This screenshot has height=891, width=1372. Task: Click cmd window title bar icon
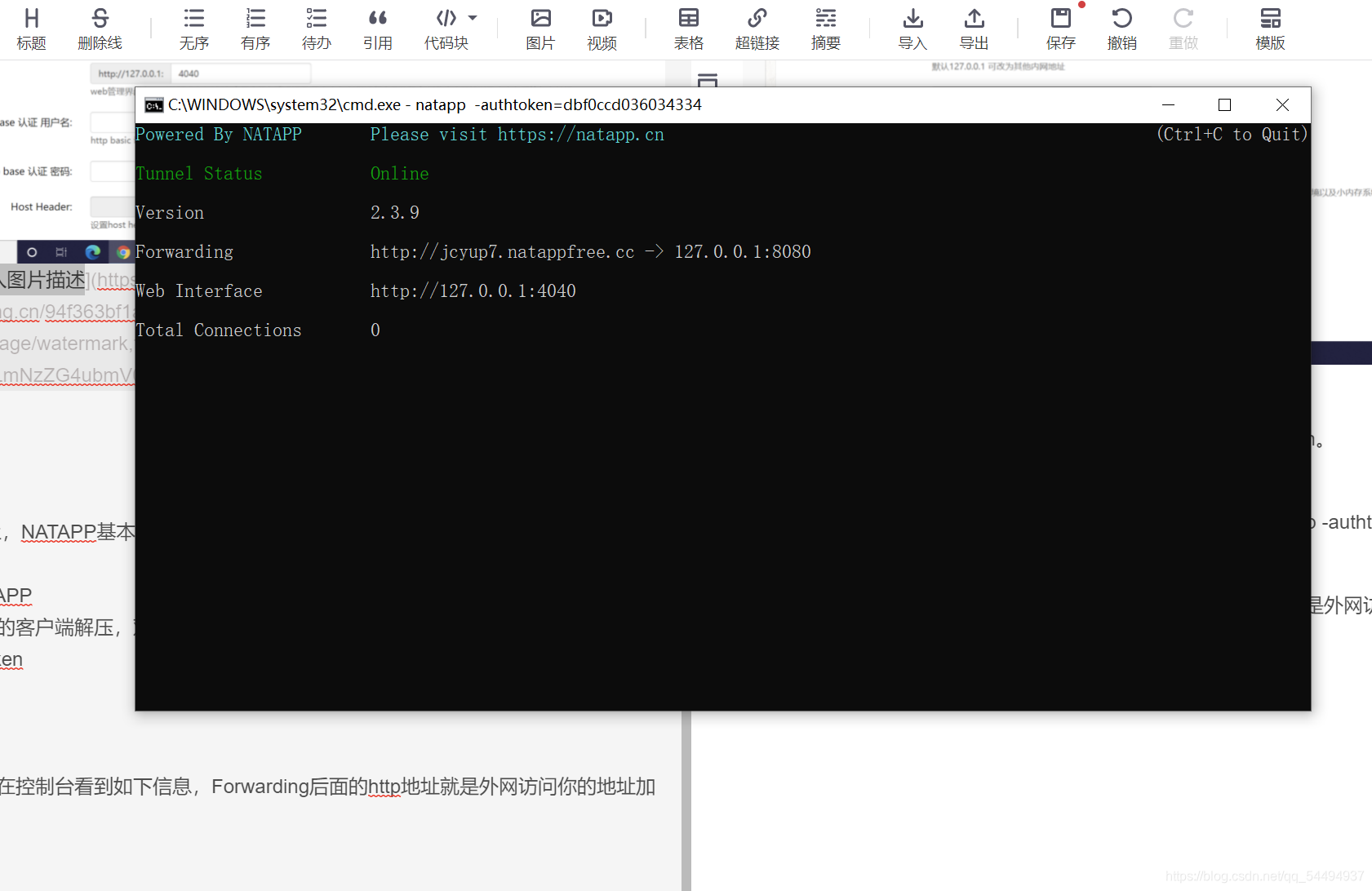[153, 105]
